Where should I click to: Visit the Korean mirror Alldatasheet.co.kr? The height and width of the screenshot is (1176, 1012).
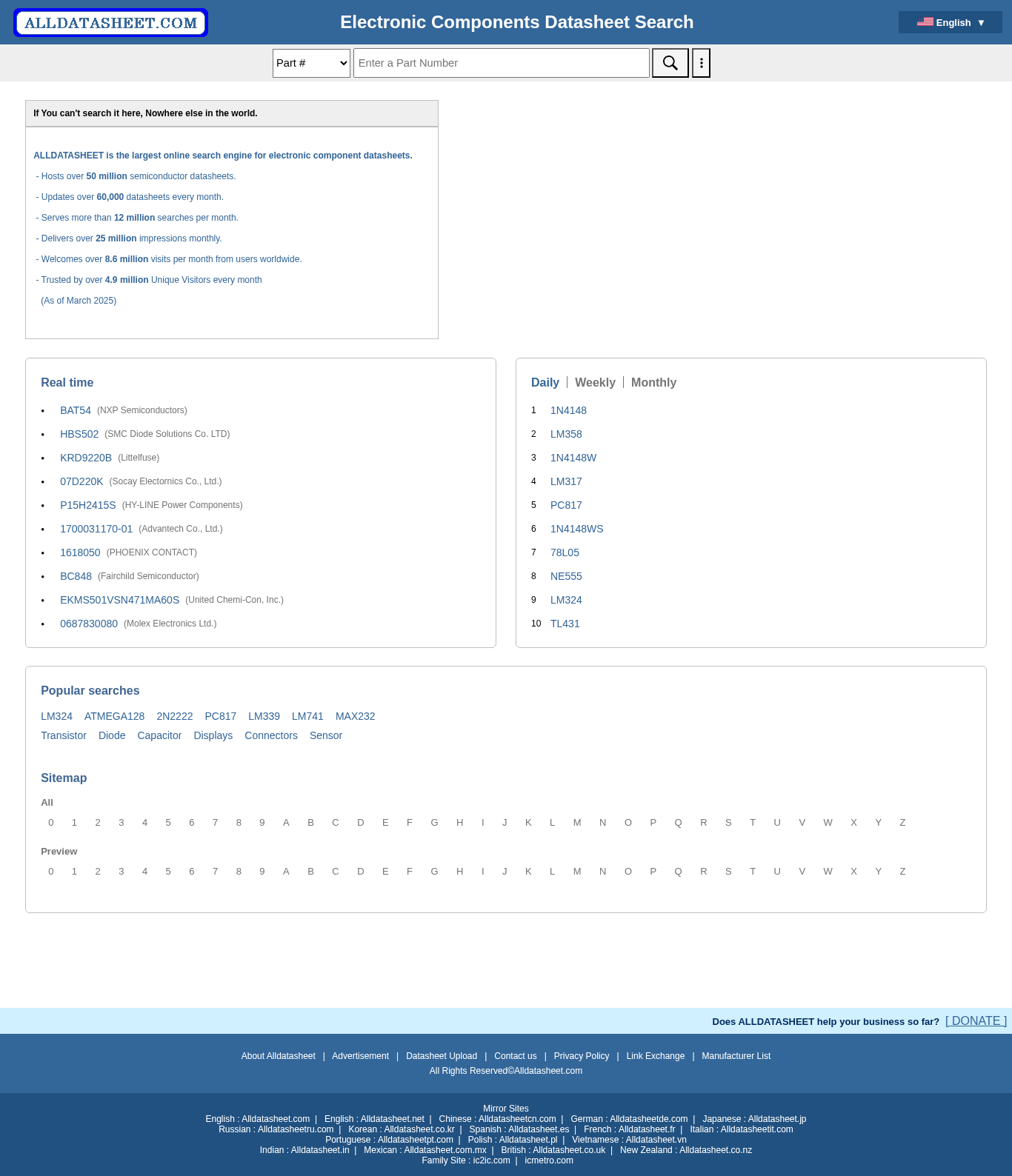tap(402, 1129)
